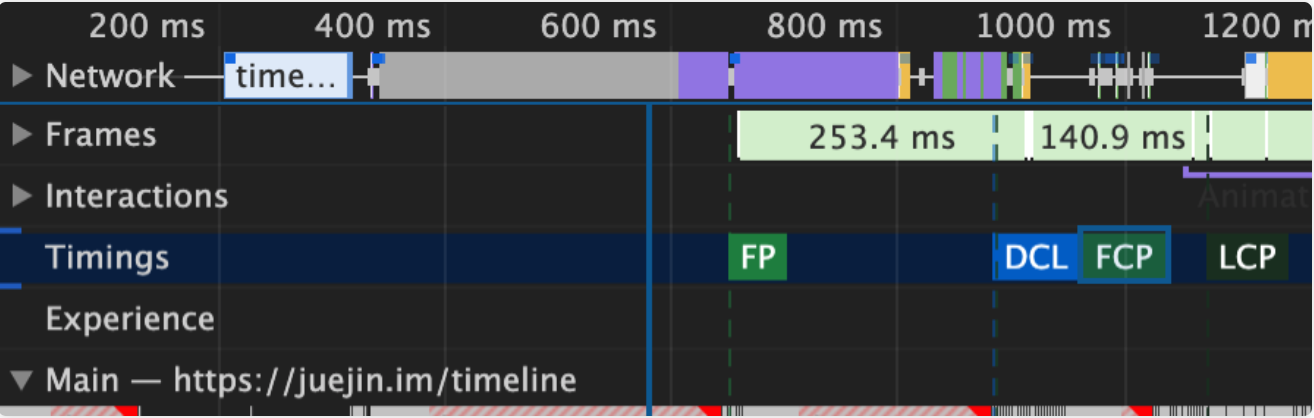Click the Frames track label
This screenshot has height=418, width=1314.
click(101, 134)
